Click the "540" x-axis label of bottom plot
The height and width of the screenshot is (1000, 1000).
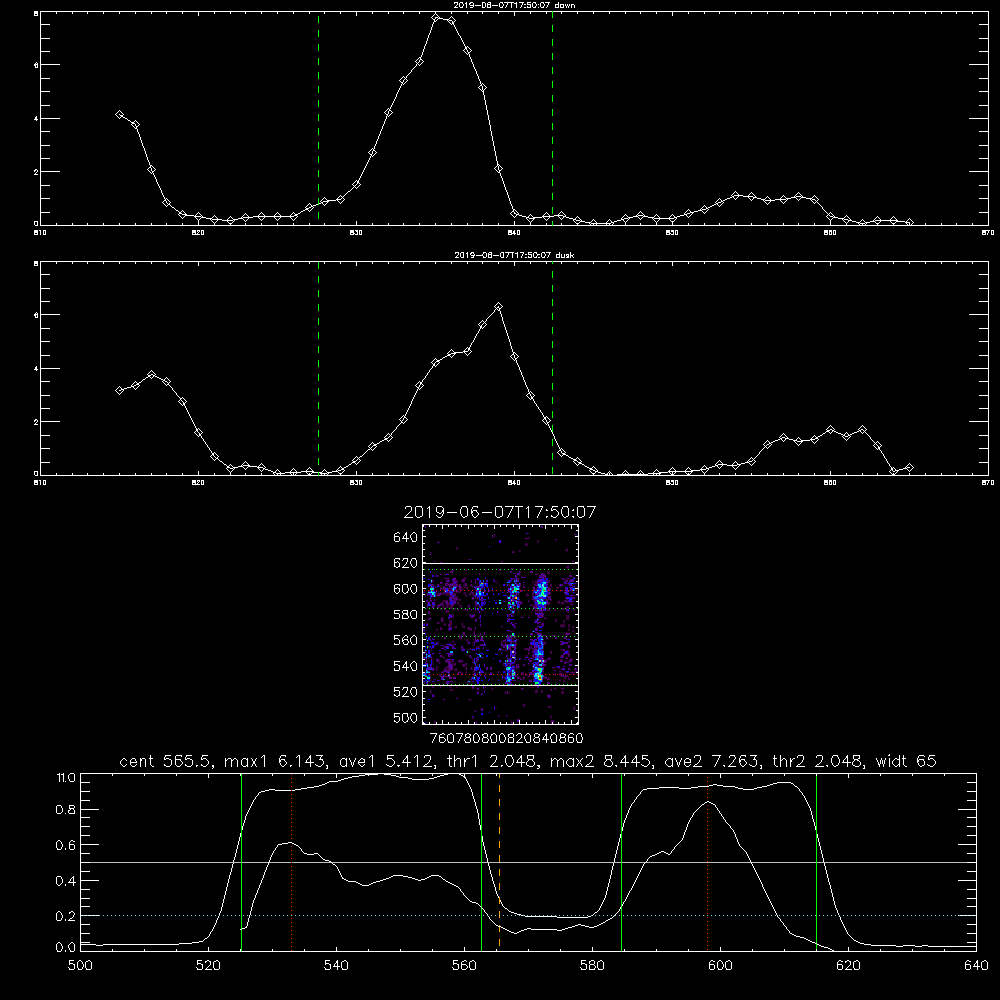tap(336, 966)
